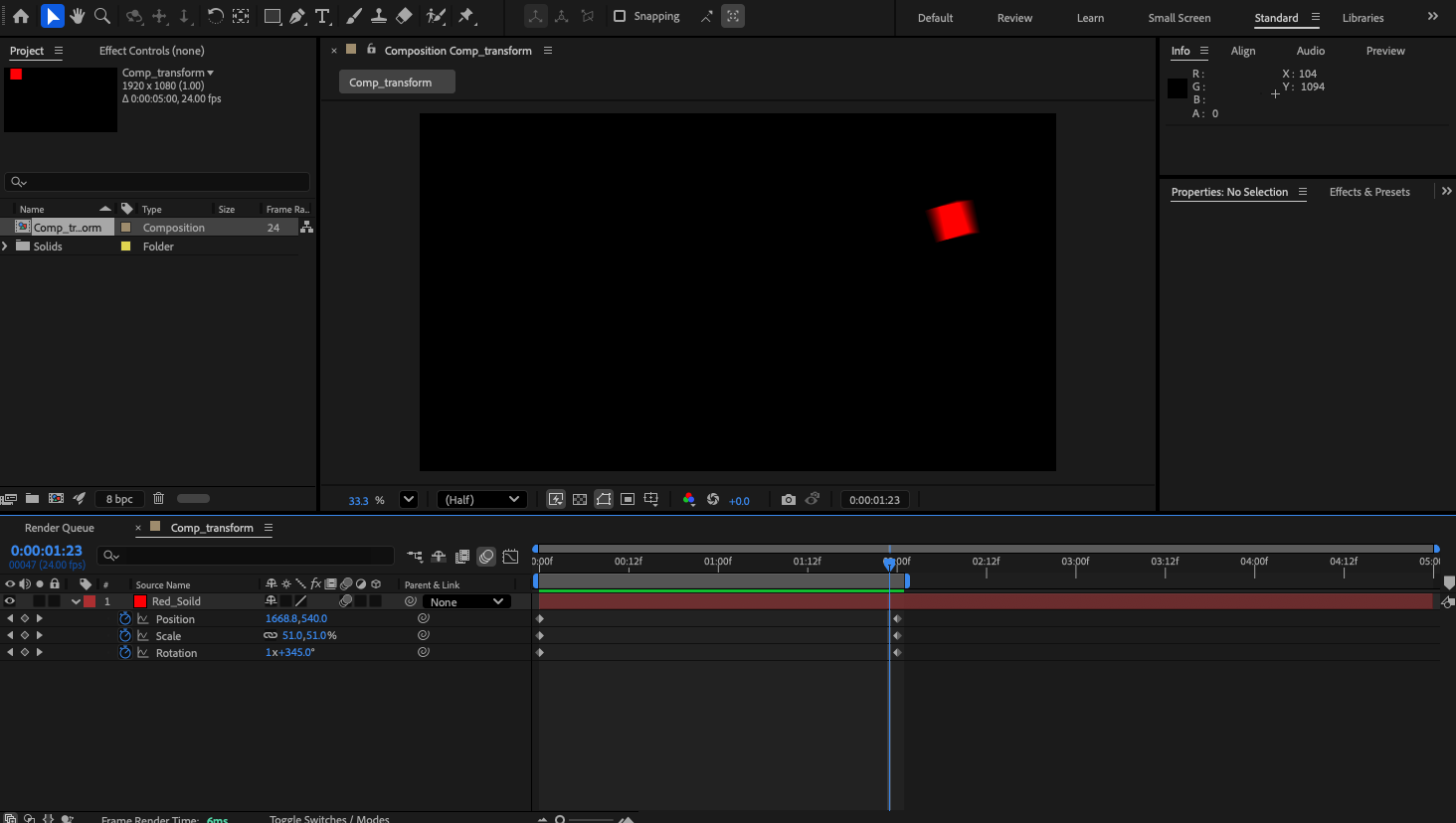
Task: Open the Project panel menu
Action: coord(59,50)
